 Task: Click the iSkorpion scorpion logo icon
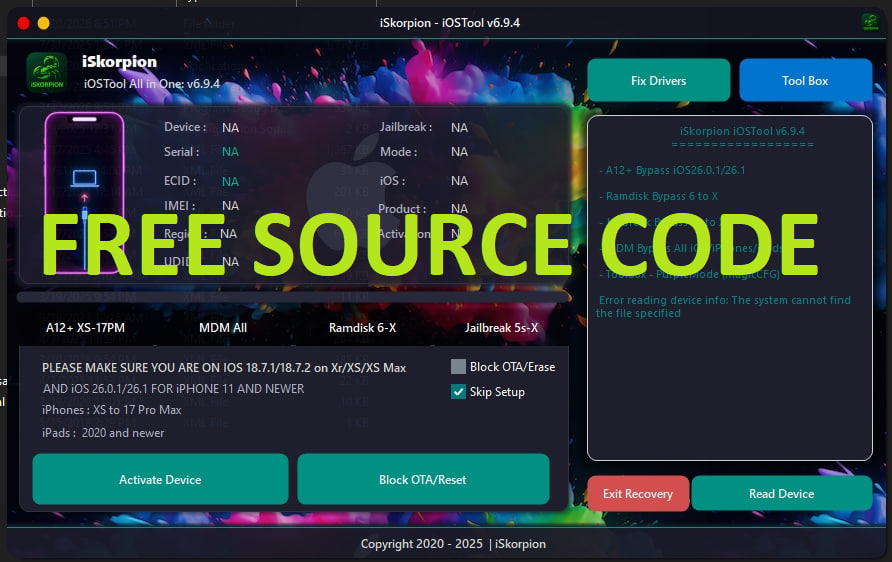tap(47, 72)
